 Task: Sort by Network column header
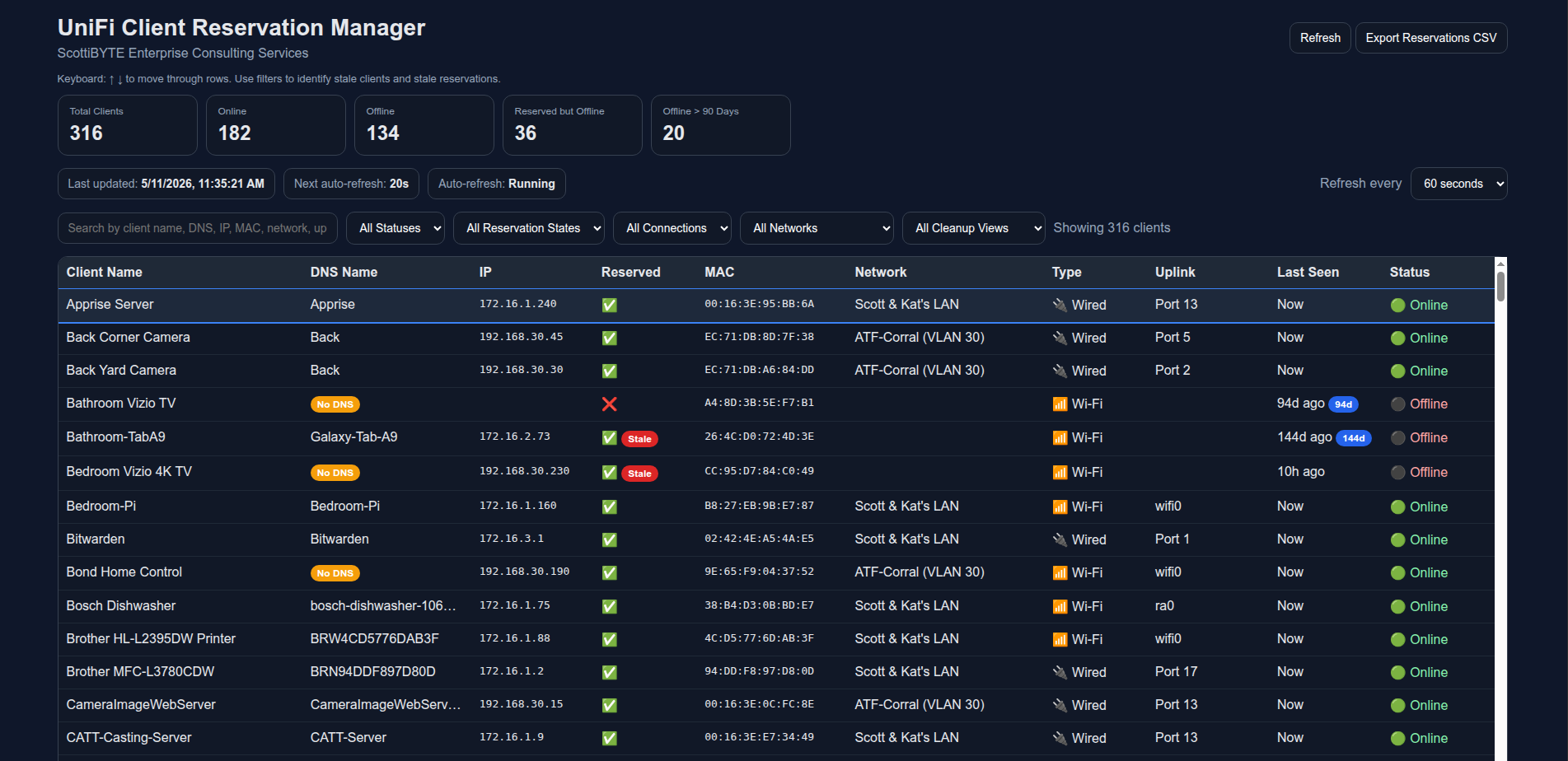click(x=880, y=272)
